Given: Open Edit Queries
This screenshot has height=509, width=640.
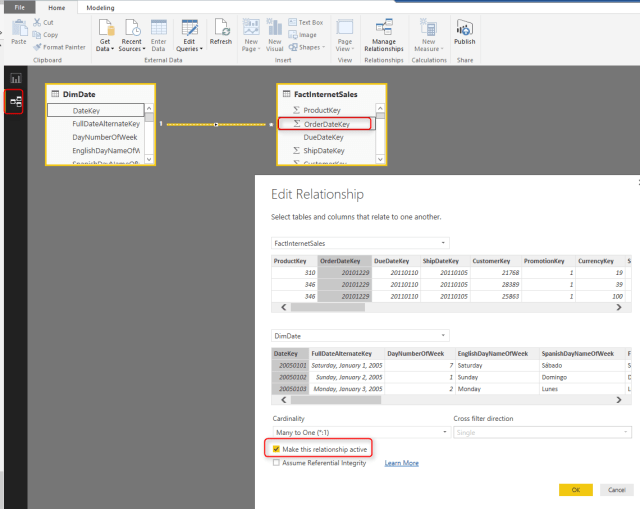Looking at the screenshot, I should (x=189, y=36).
